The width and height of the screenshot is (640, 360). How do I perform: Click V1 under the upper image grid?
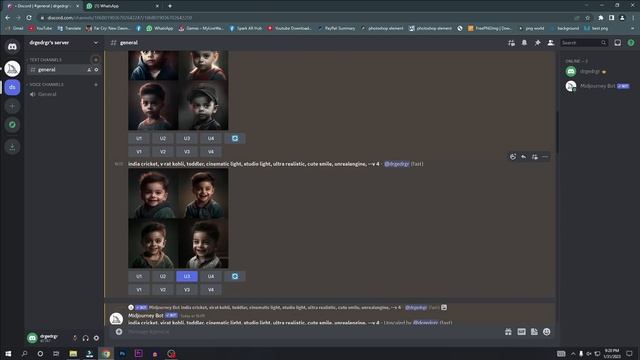coord(139,152)
